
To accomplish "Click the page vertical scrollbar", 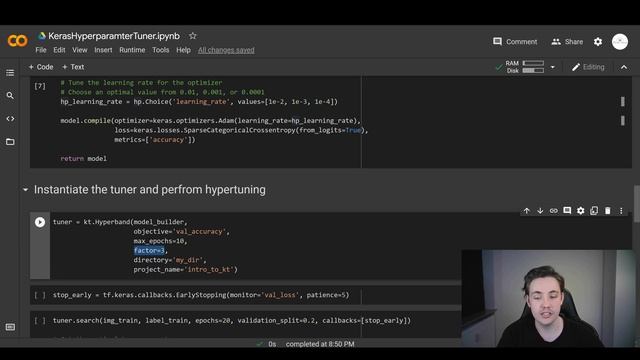I will click(636, 203).
